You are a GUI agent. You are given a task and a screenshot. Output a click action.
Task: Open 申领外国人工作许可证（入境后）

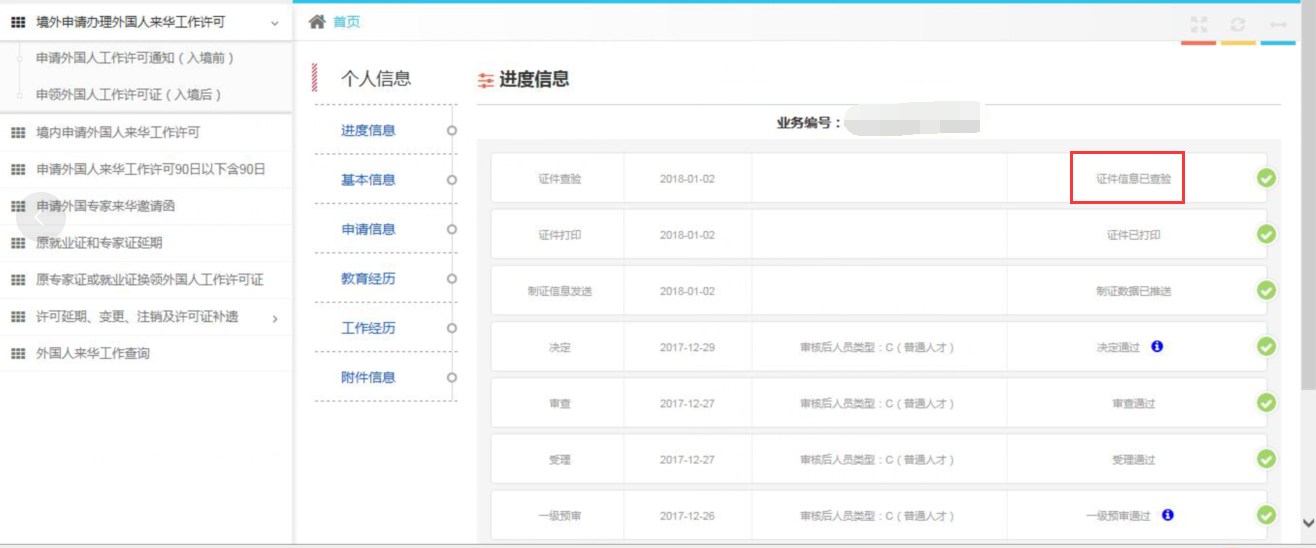(128, 95)
